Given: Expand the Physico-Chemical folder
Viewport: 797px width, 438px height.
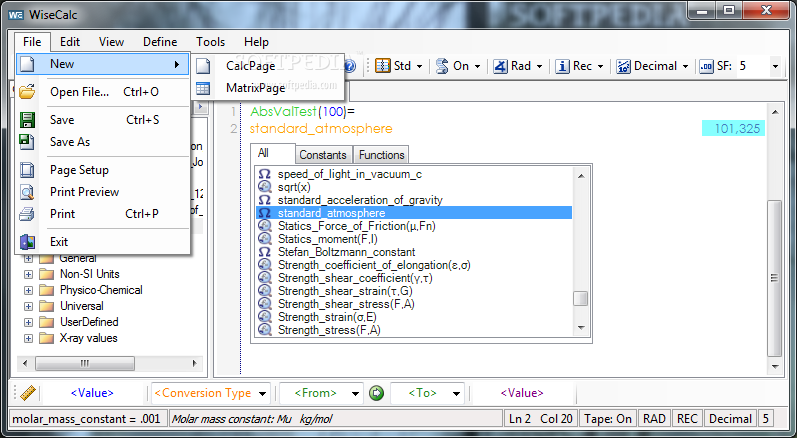Looking at the screenshot, I should [x=28, y=291].
